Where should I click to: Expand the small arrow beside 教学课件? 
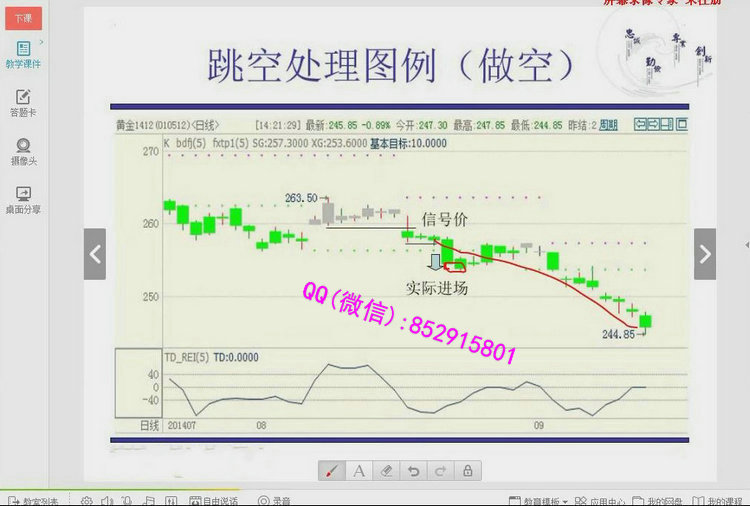pos(42,43)
